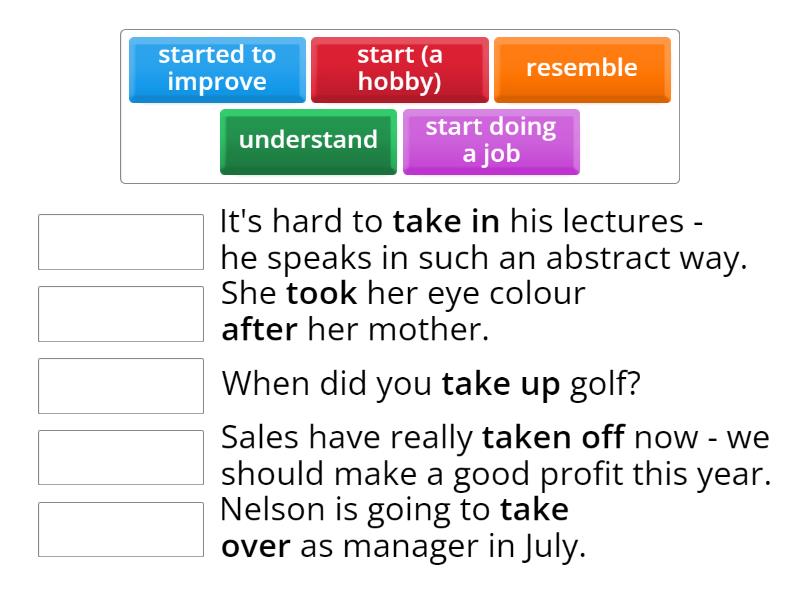Image resolution: width=800 pixels, height=600 pixels.
Task: Click the bold phrase 'taken off'
Action: pos(553,438)
